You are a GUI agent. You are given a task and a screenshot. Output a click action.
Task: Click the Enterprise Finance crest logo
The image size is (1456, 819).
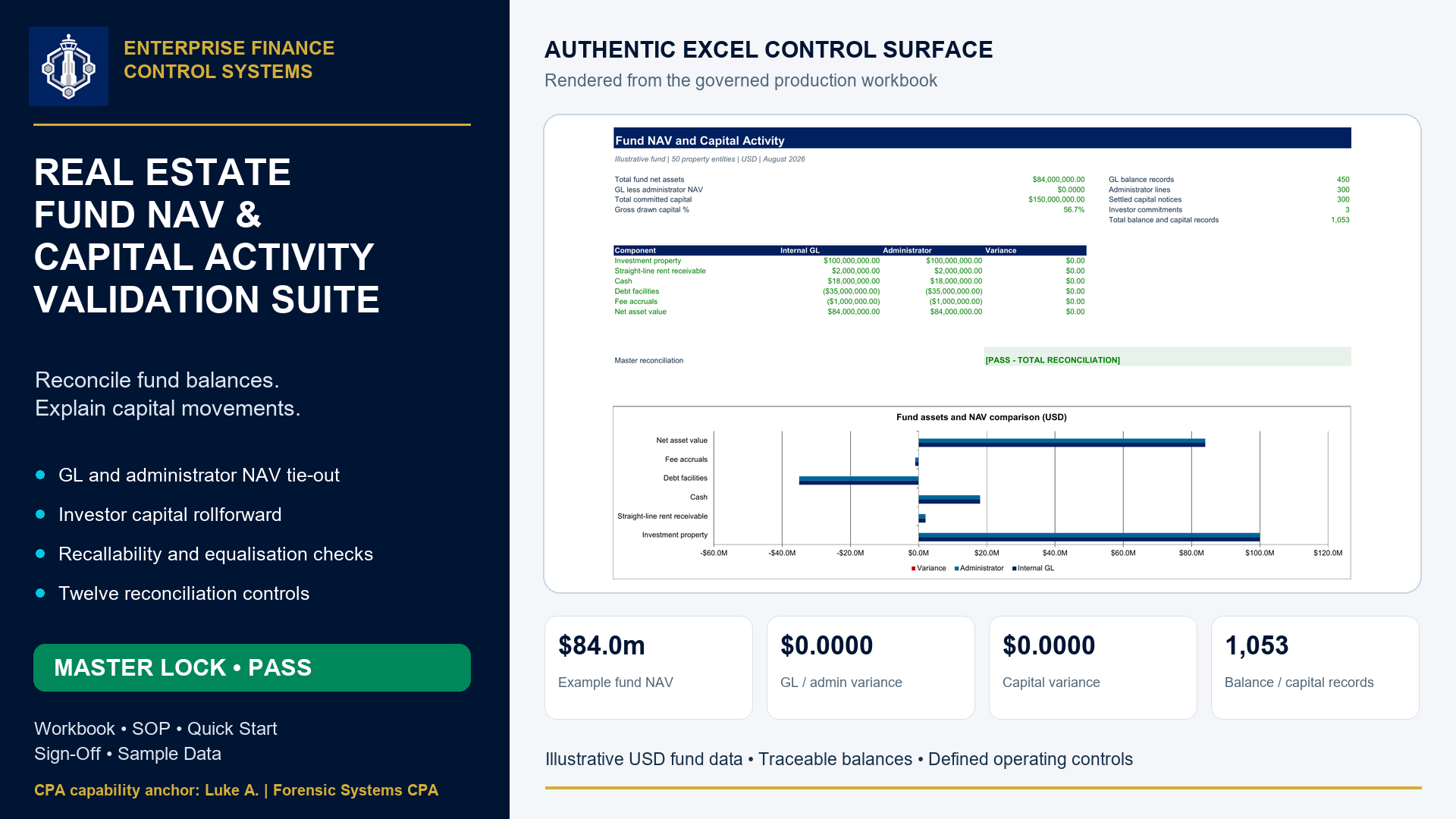68,66
